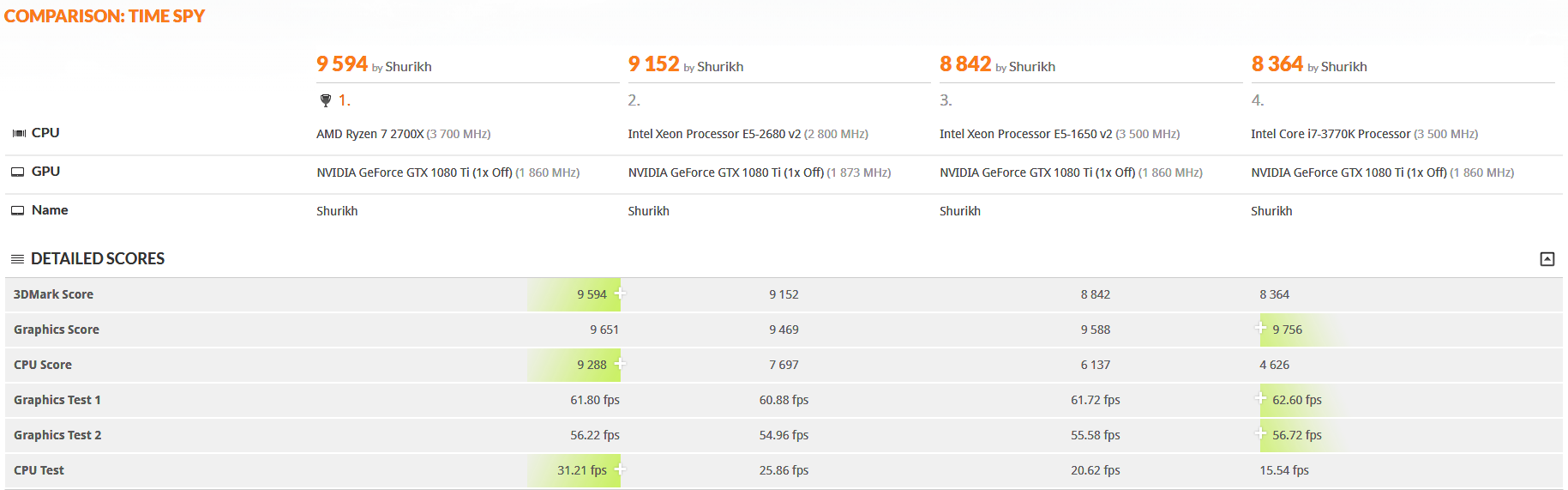
Task: Click the rank 4. label
Action: click(x=1258, y=100)
